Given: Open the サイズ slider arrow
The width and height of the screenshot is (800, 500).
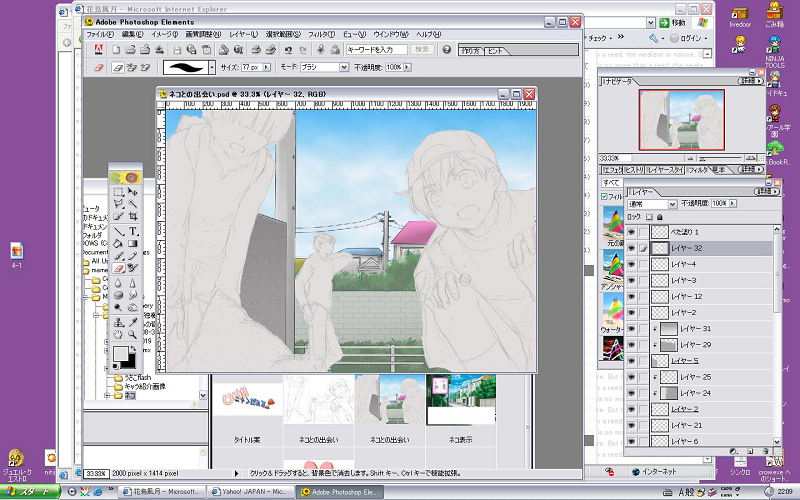Looking at the screenshot, I should click(266, 67).
